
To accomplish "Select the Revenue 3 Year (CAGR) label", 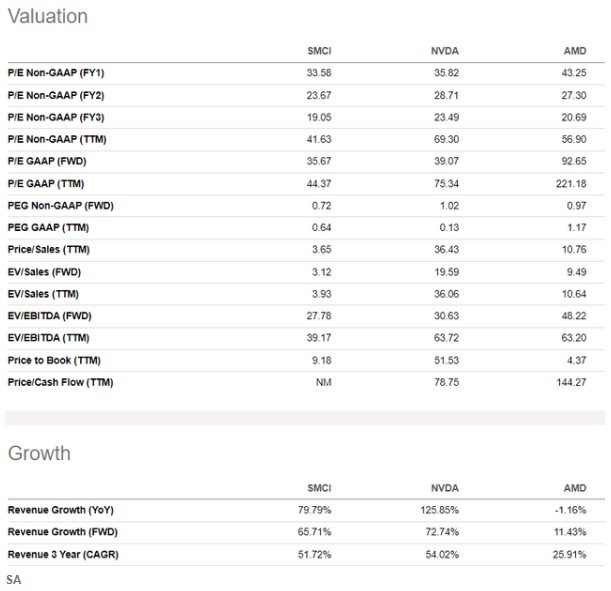I will [62, 554].
